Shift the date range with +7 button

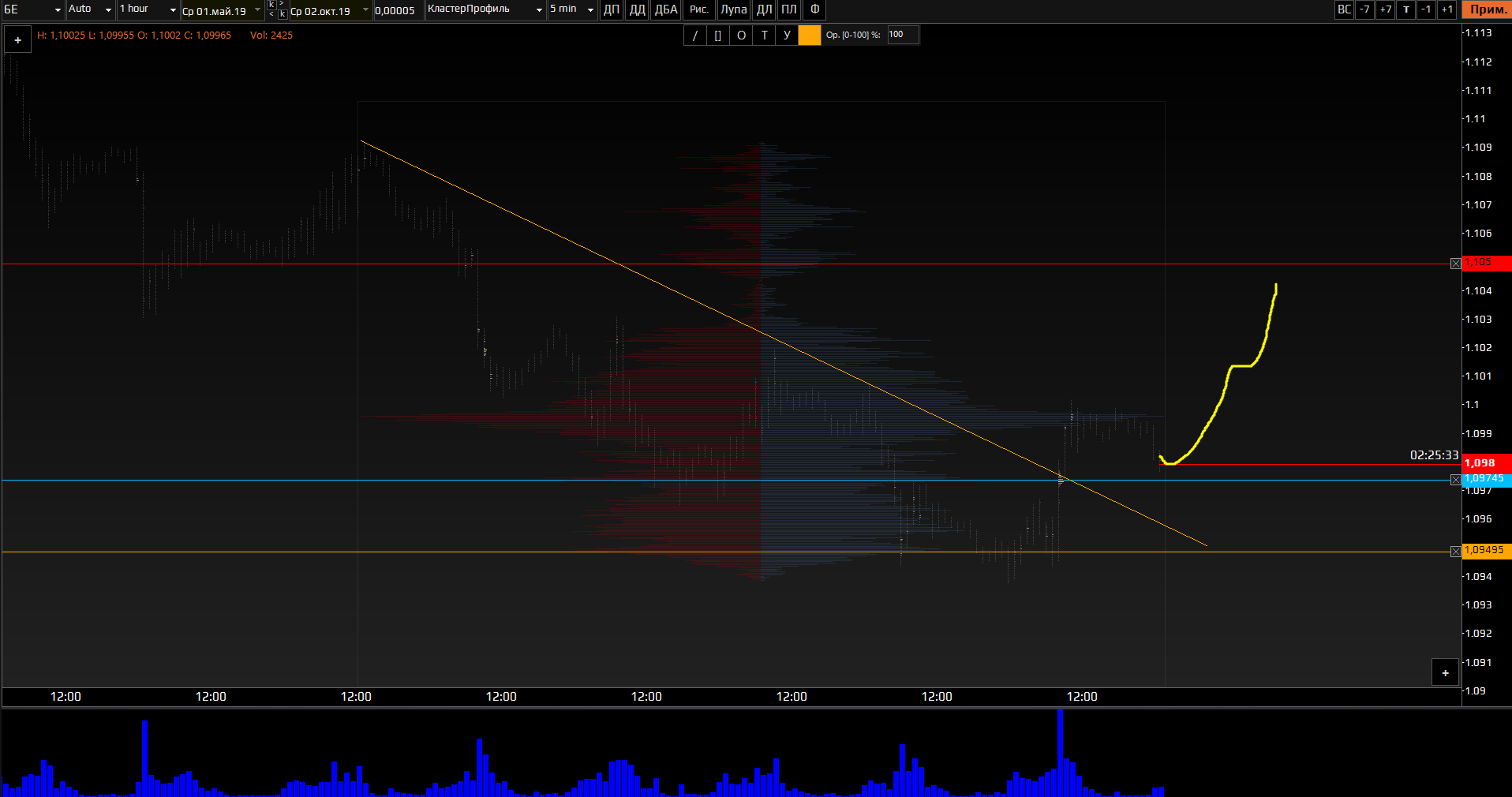[x=1385, y=9]
